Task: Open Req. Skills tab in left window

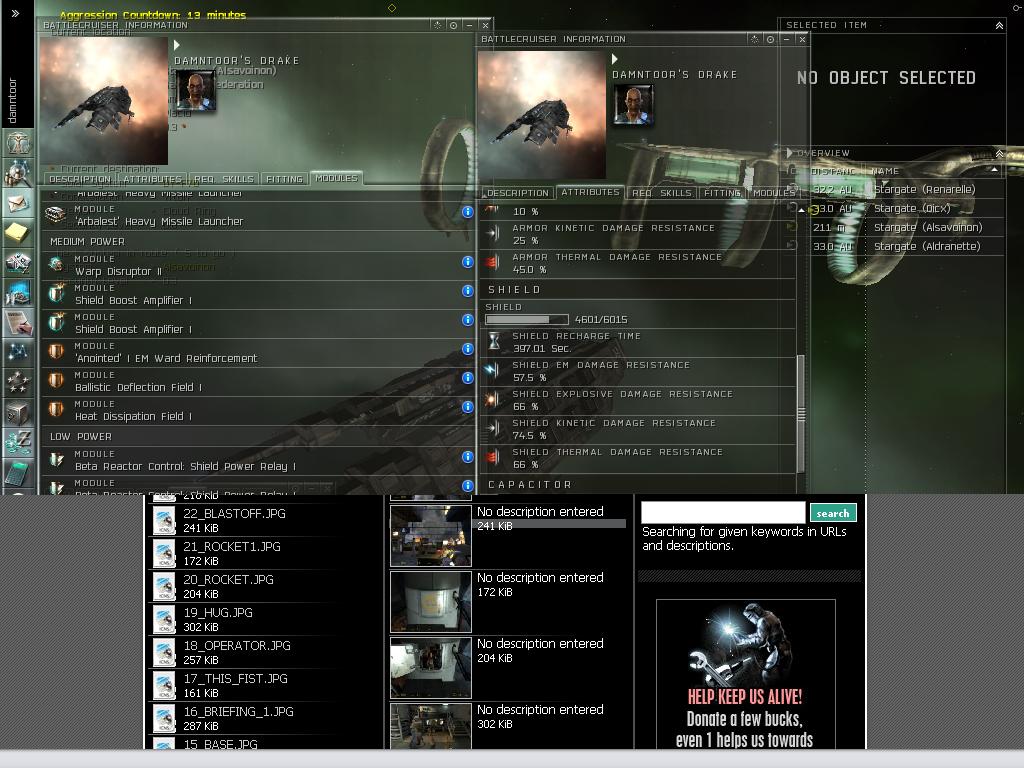Action: coord(223,179)
